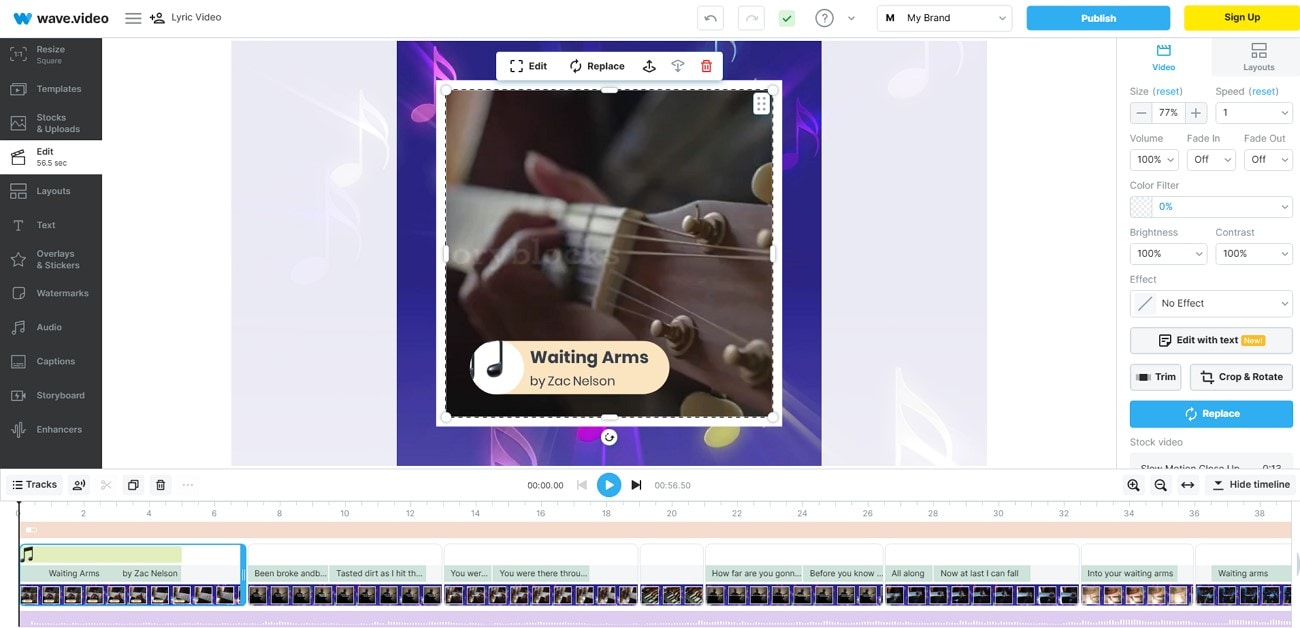The height and width of the screenshot is (628, 1300).
Task: Open the timeline more options dots
Action: pyautogui.click(x=187, y=485)
